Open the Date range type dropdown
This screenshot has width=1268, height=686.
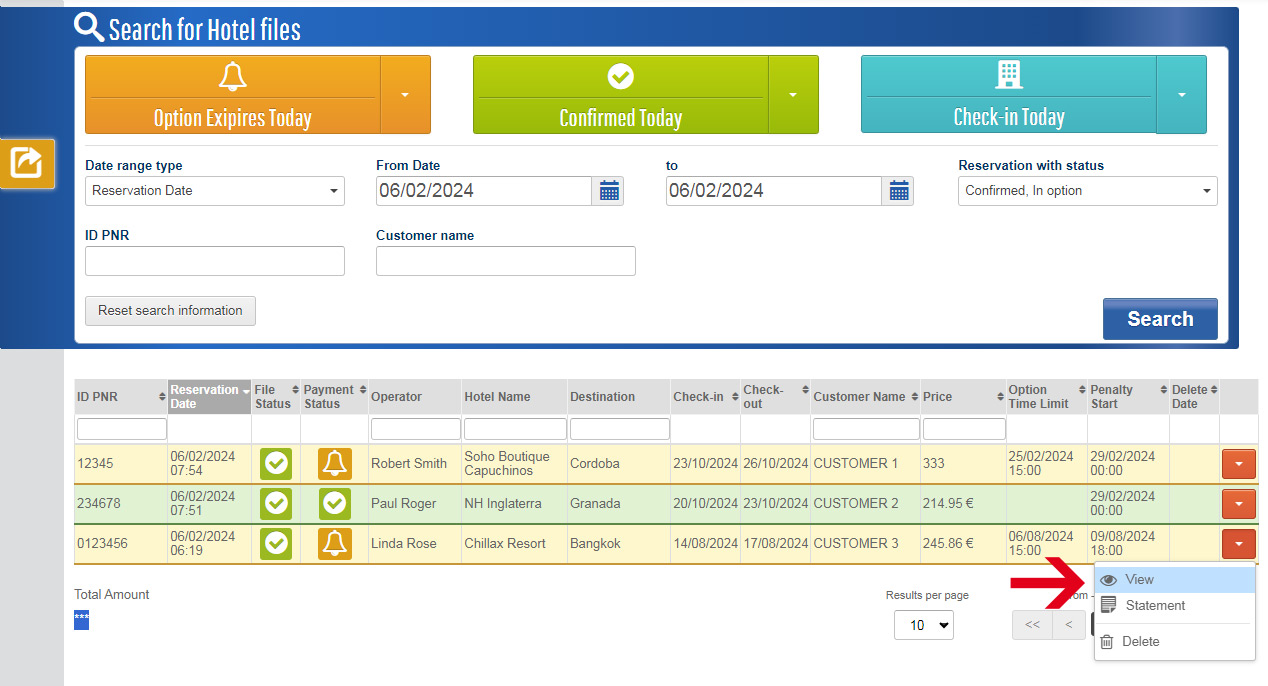click(x=214, y=191)
